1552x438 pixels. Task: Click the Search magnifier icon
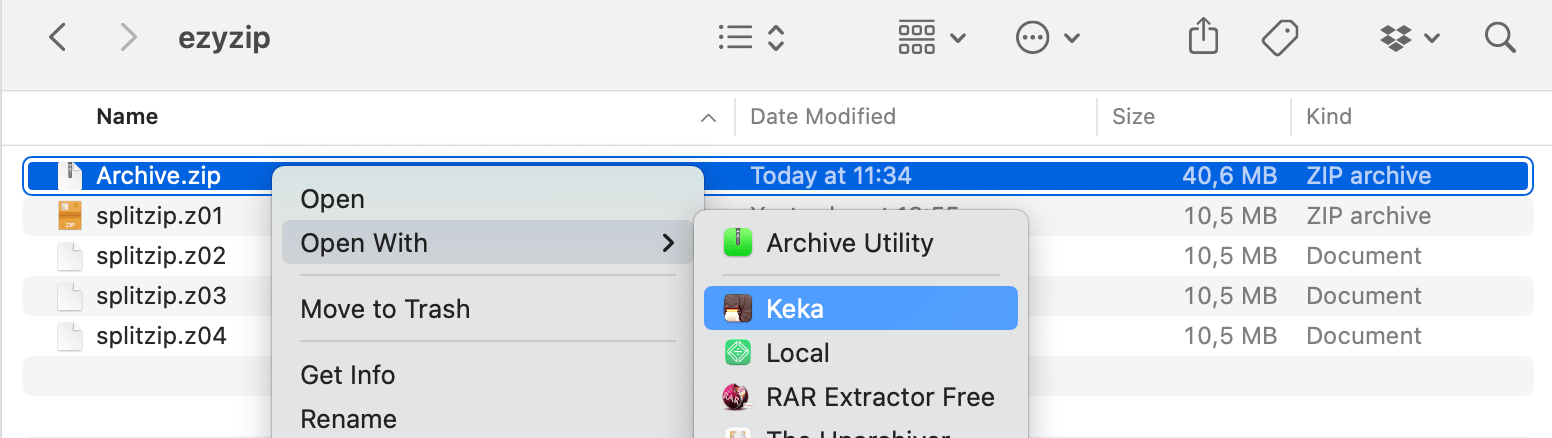[x=1501, y=38]
